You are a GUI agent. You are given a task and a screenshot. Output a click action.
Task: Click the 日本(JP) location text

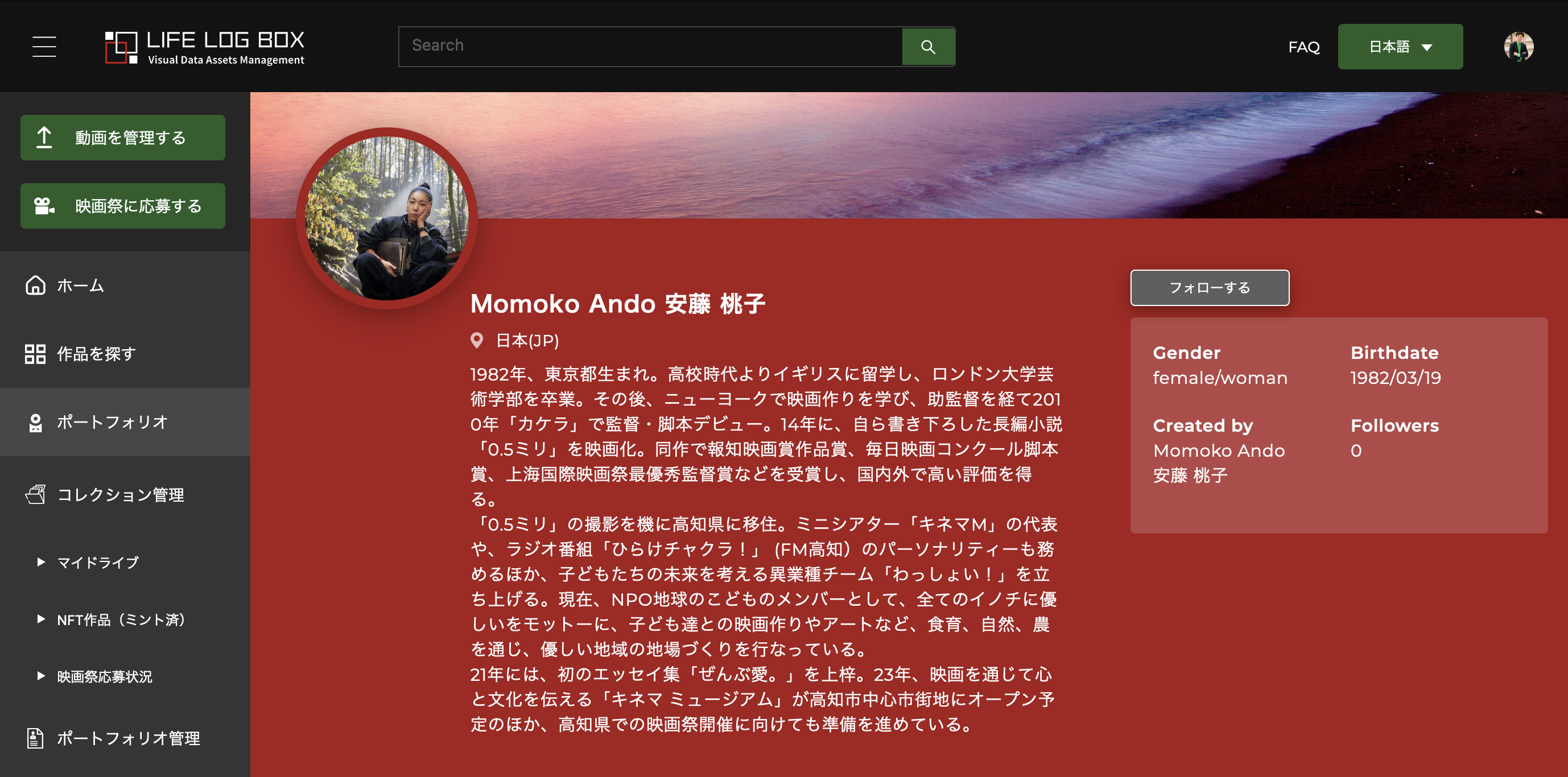click(x=527, y=341)
